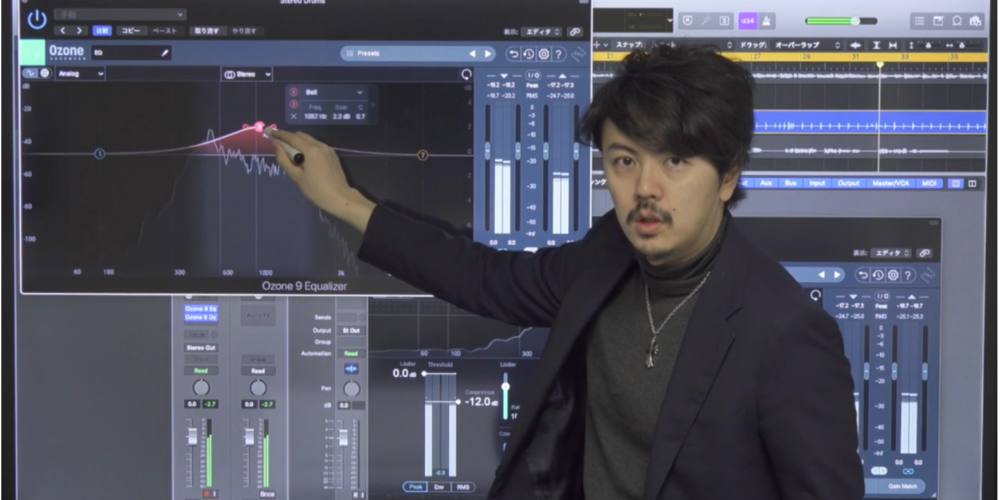The height and width of the screenshot is (500, 1000).
Task: Click the plugin link chain icon
Action: tap(575, 31)
